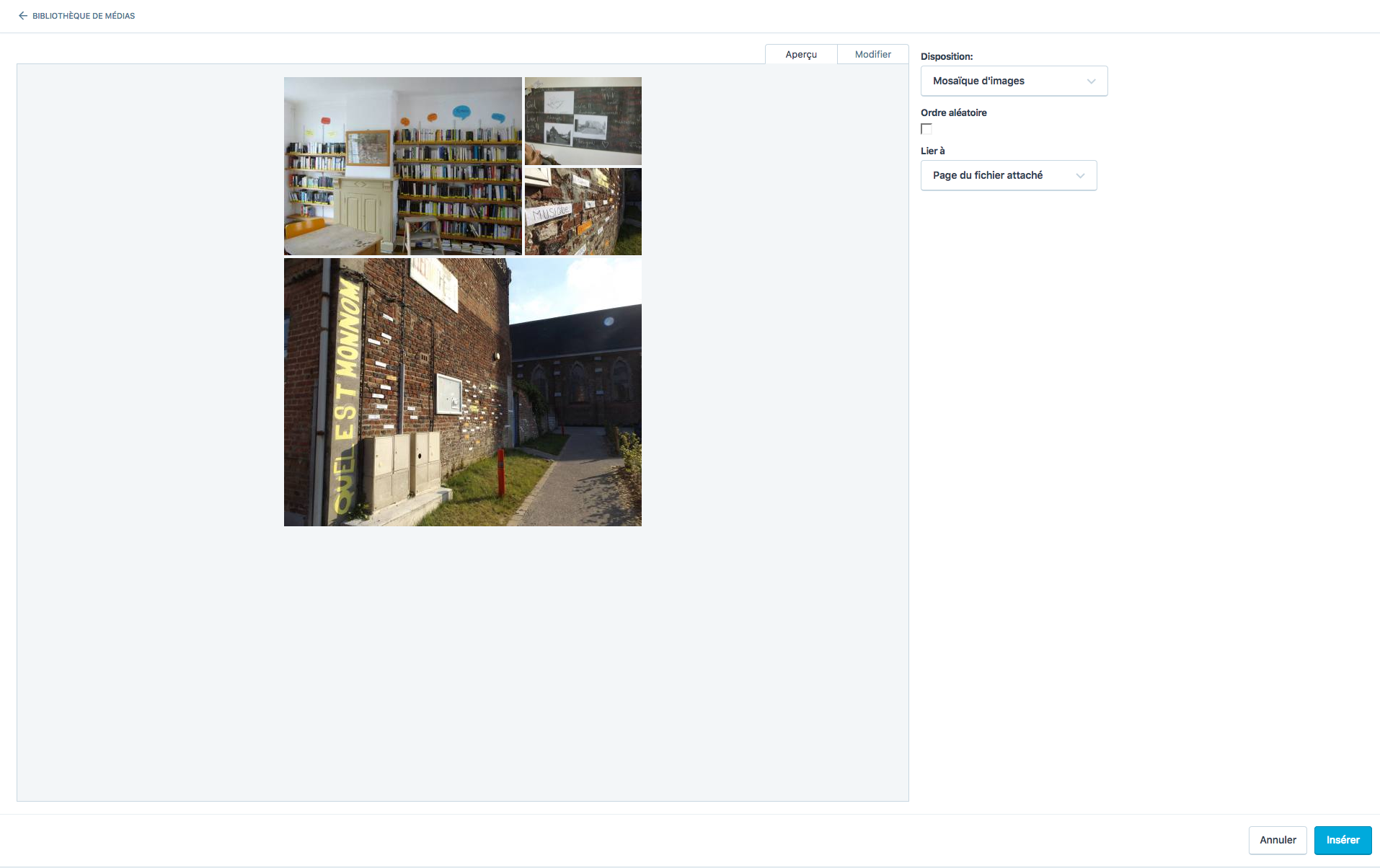Click the Ordre aléatoire label text
The image size is (1380, 868).
(x=953, y=112)
